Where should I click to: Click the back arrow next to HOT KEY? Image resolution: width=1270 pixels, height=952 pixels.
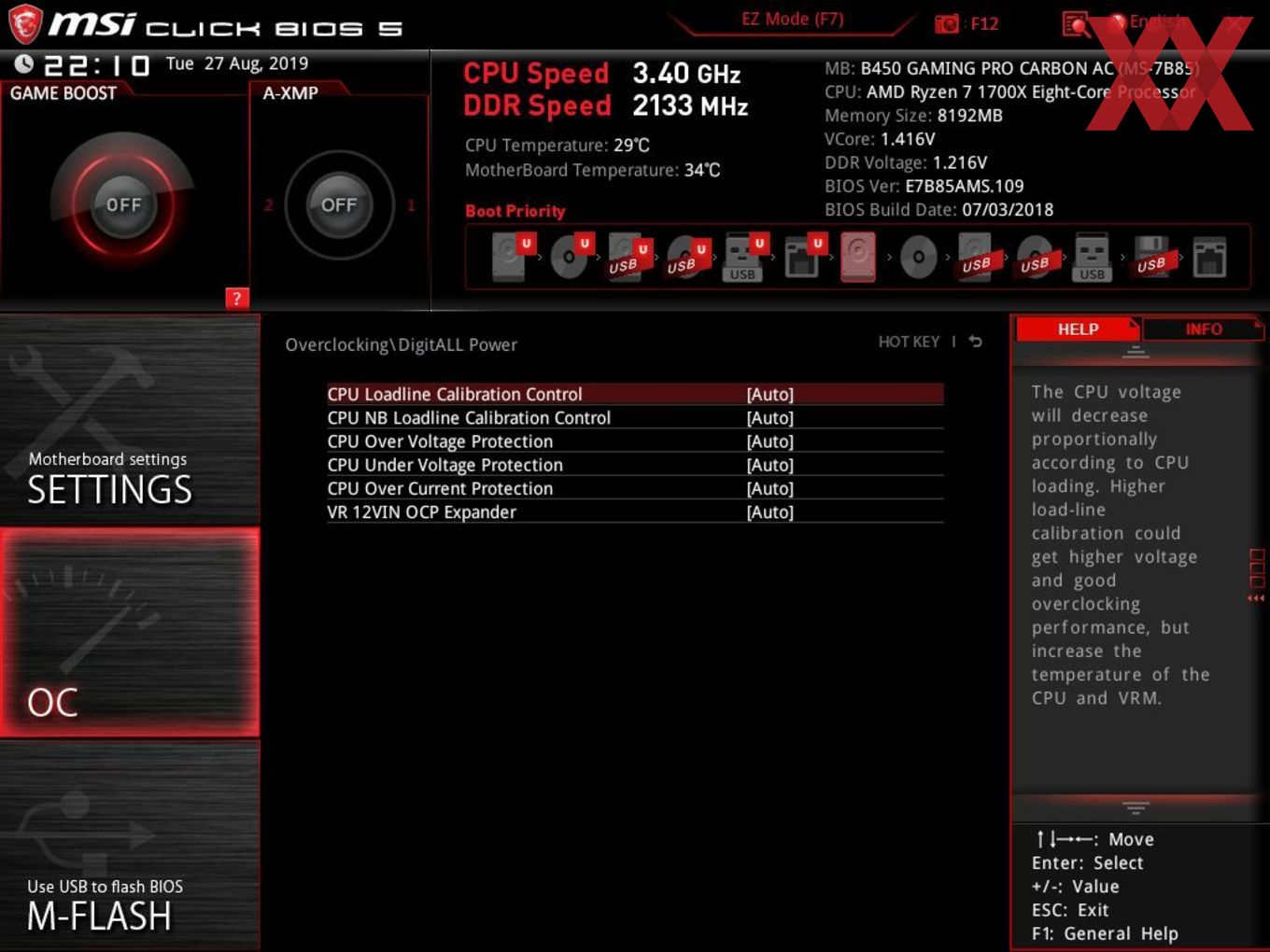click(975, 342)
